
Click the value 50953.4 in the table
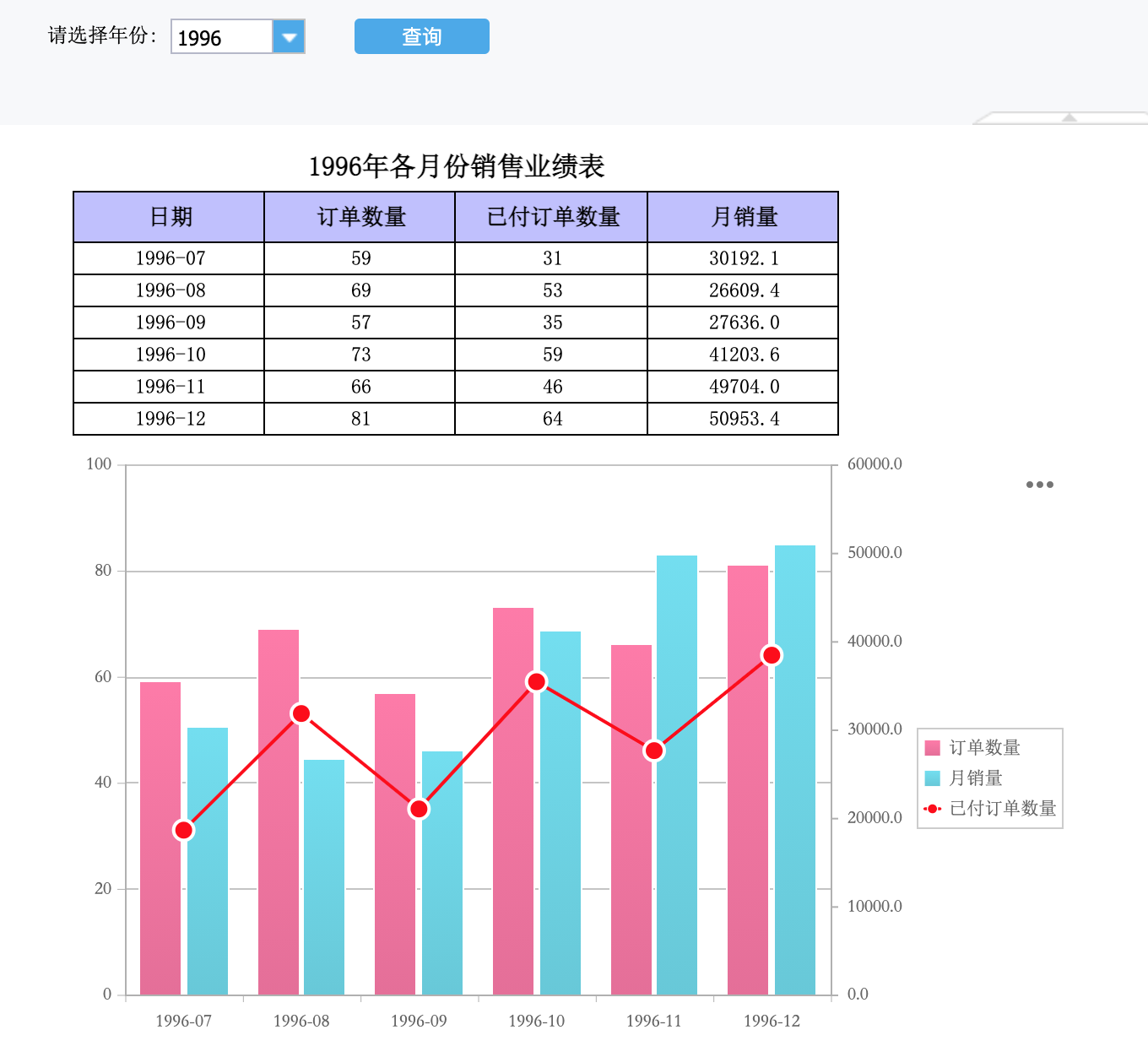pyautogui.click(x=743, y=419)
